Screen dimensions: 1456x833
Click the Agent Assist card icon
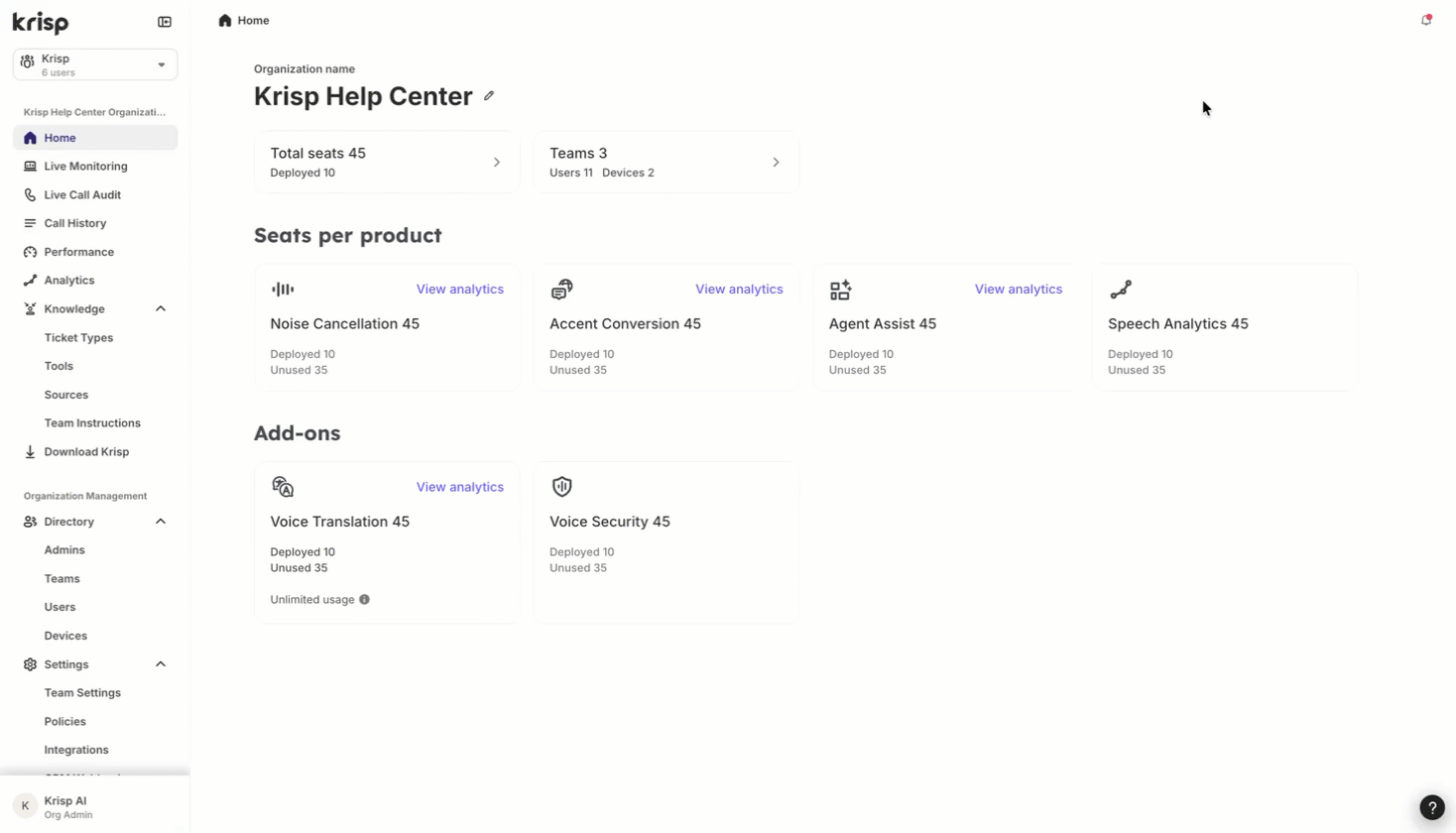click(841, 290)
